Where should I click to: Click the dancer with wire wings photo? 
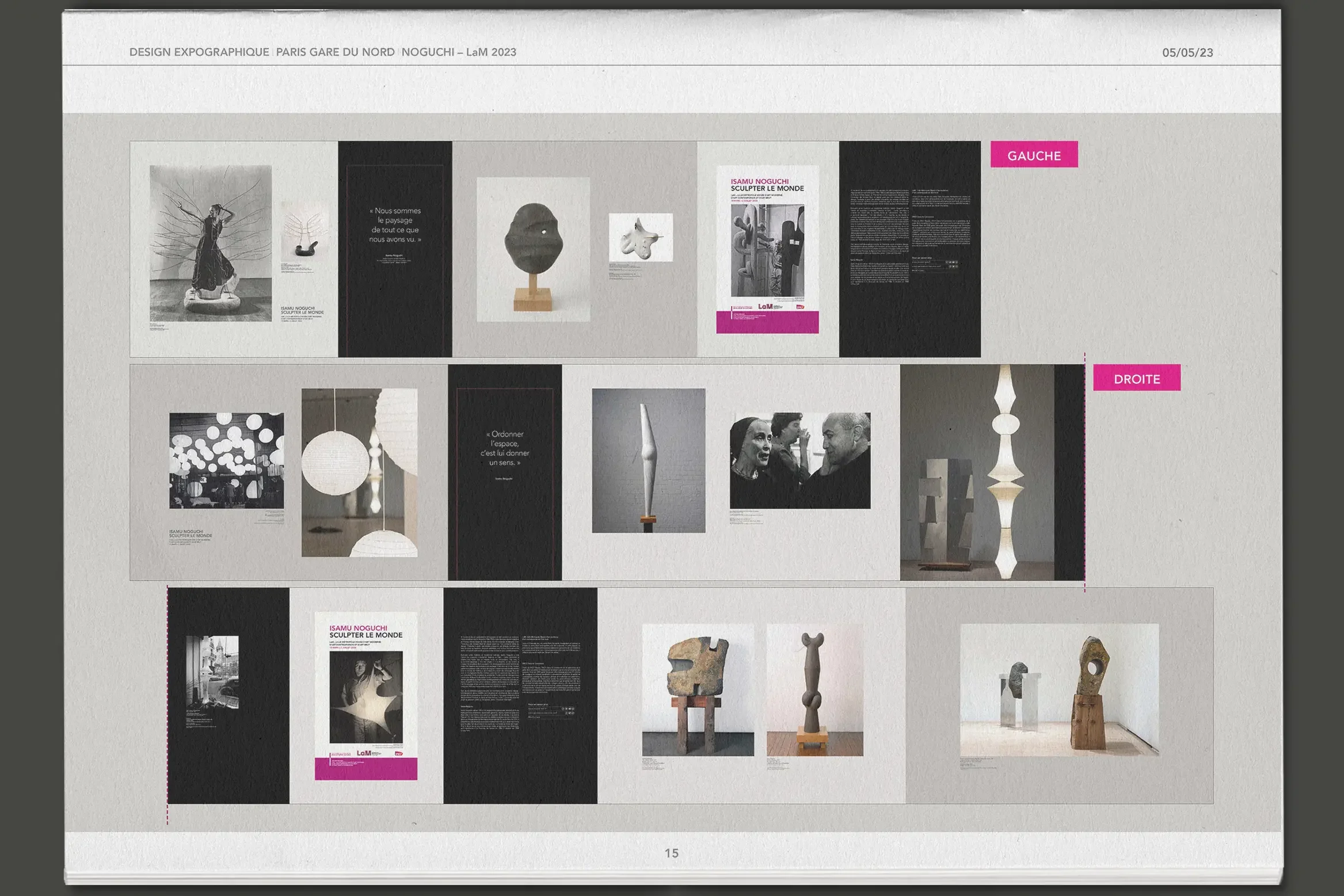point(211,243)
